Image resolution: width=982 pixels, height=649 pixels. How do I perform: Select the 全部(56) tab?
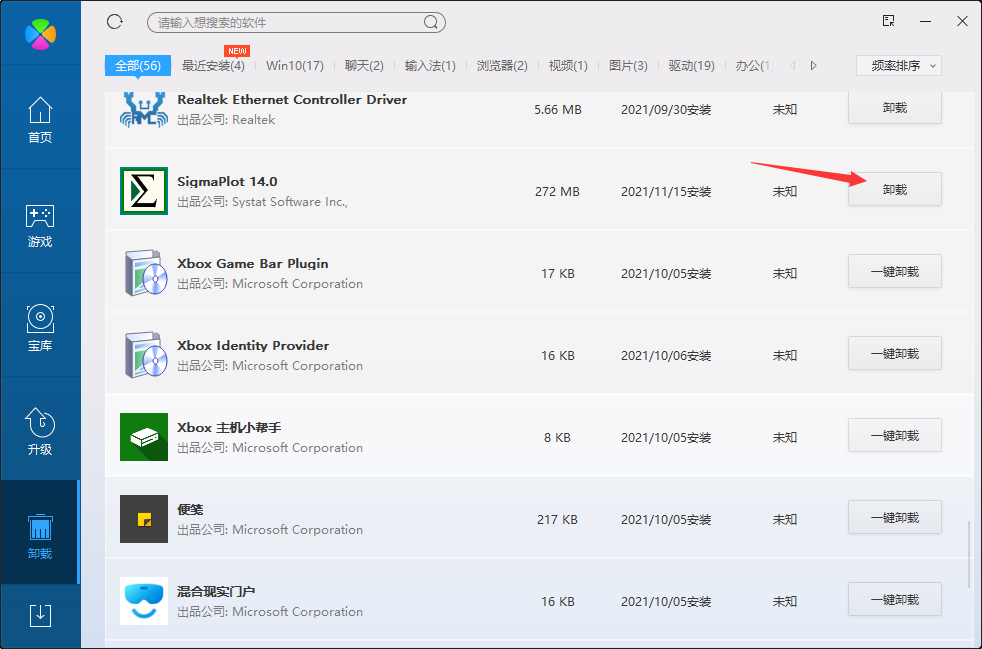(x=138, y=66)
